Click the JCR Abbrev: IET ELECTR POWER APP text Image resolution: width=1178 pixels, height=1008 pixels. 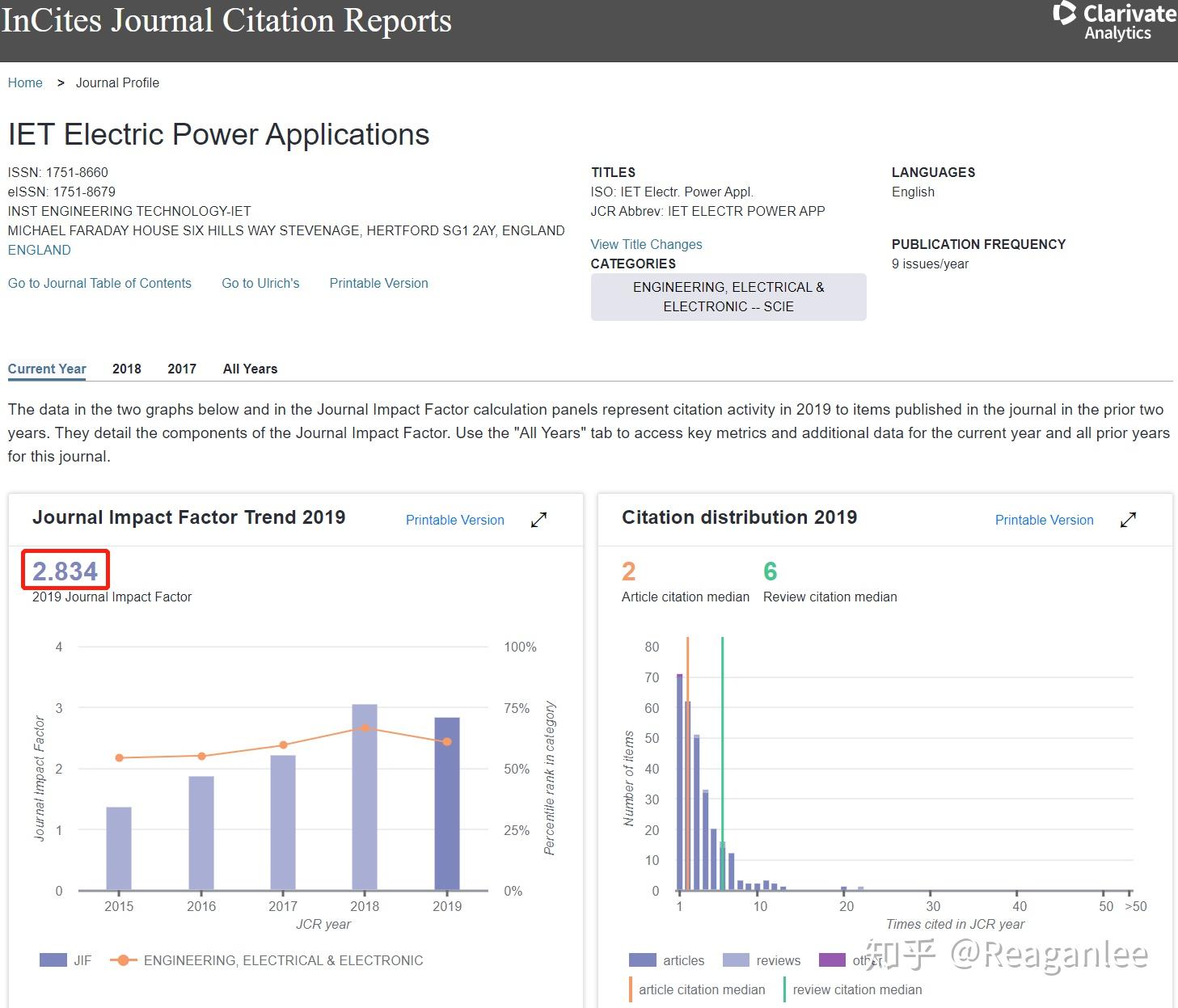pyautogui.click(x=707, y=211)
